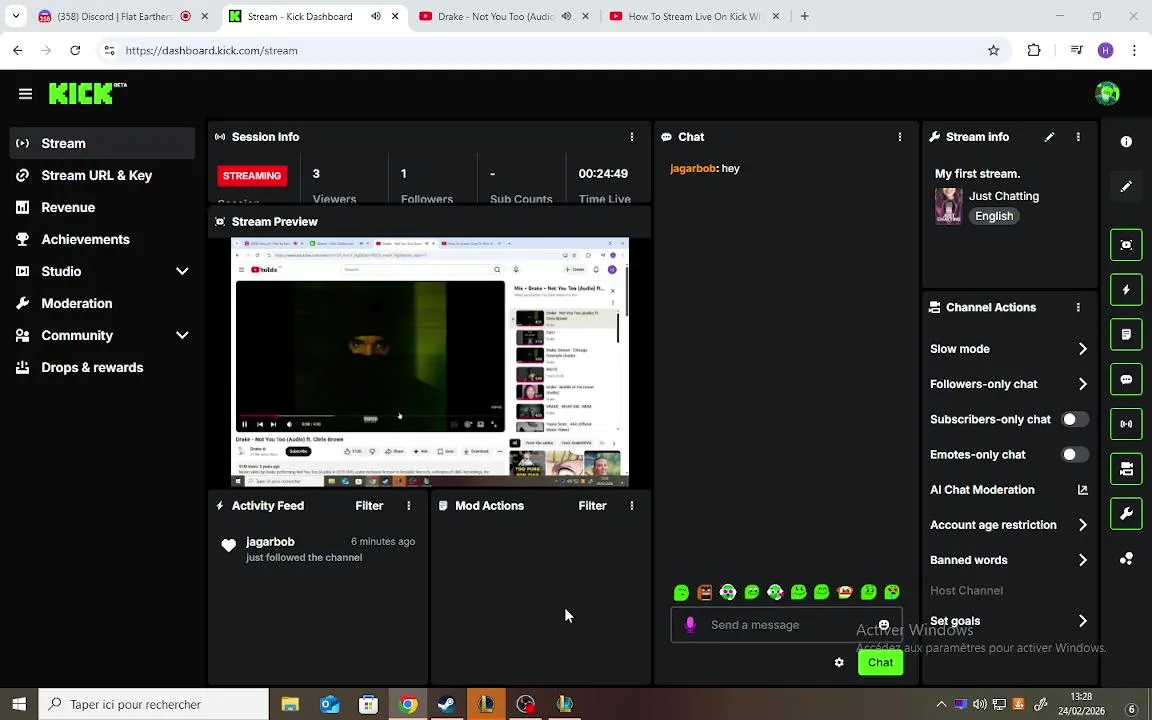Click the pencil icon in right sidebar
The width and height of the screenshot is (1152, 720).
coord(1126,187)
